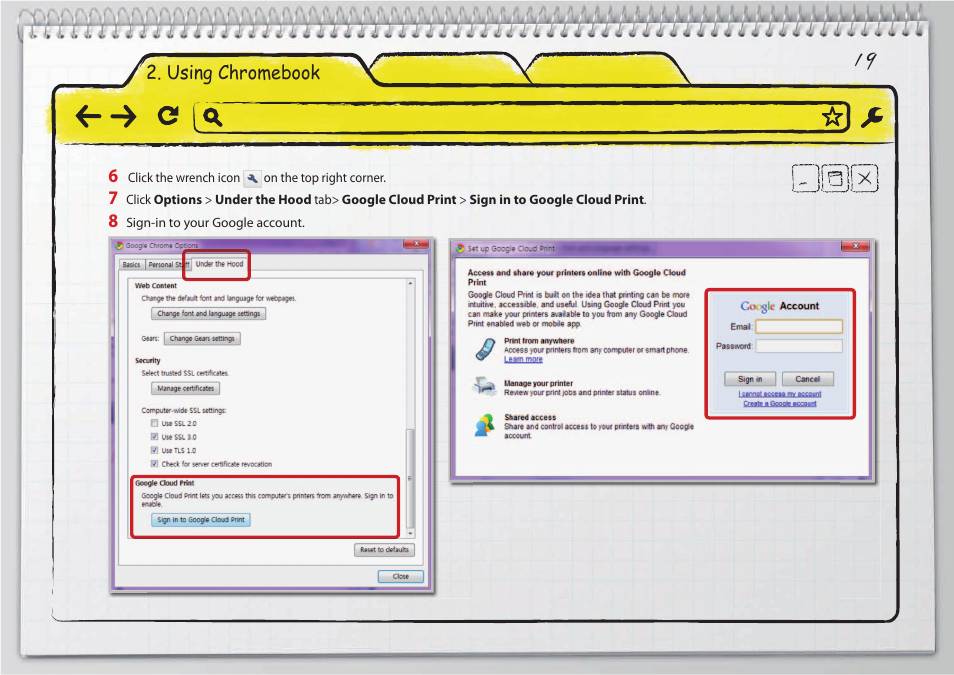Click the inline wrench icon in step 6
Image resolution: width=954 pixels, height=675 pixels.
pyautogui.click(x=252, y=178)
